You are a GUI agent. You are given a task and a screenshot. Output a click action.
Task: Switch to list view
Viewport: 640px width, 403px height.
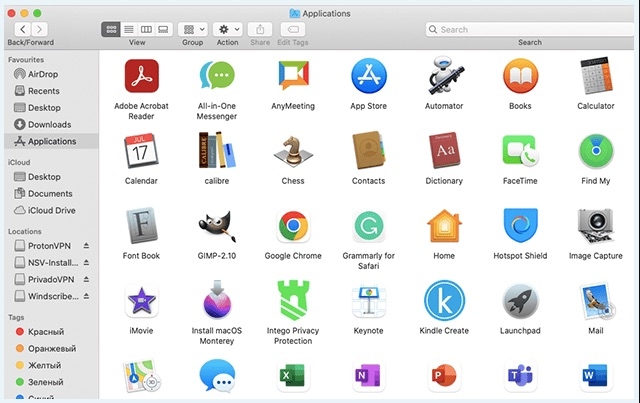129,29
